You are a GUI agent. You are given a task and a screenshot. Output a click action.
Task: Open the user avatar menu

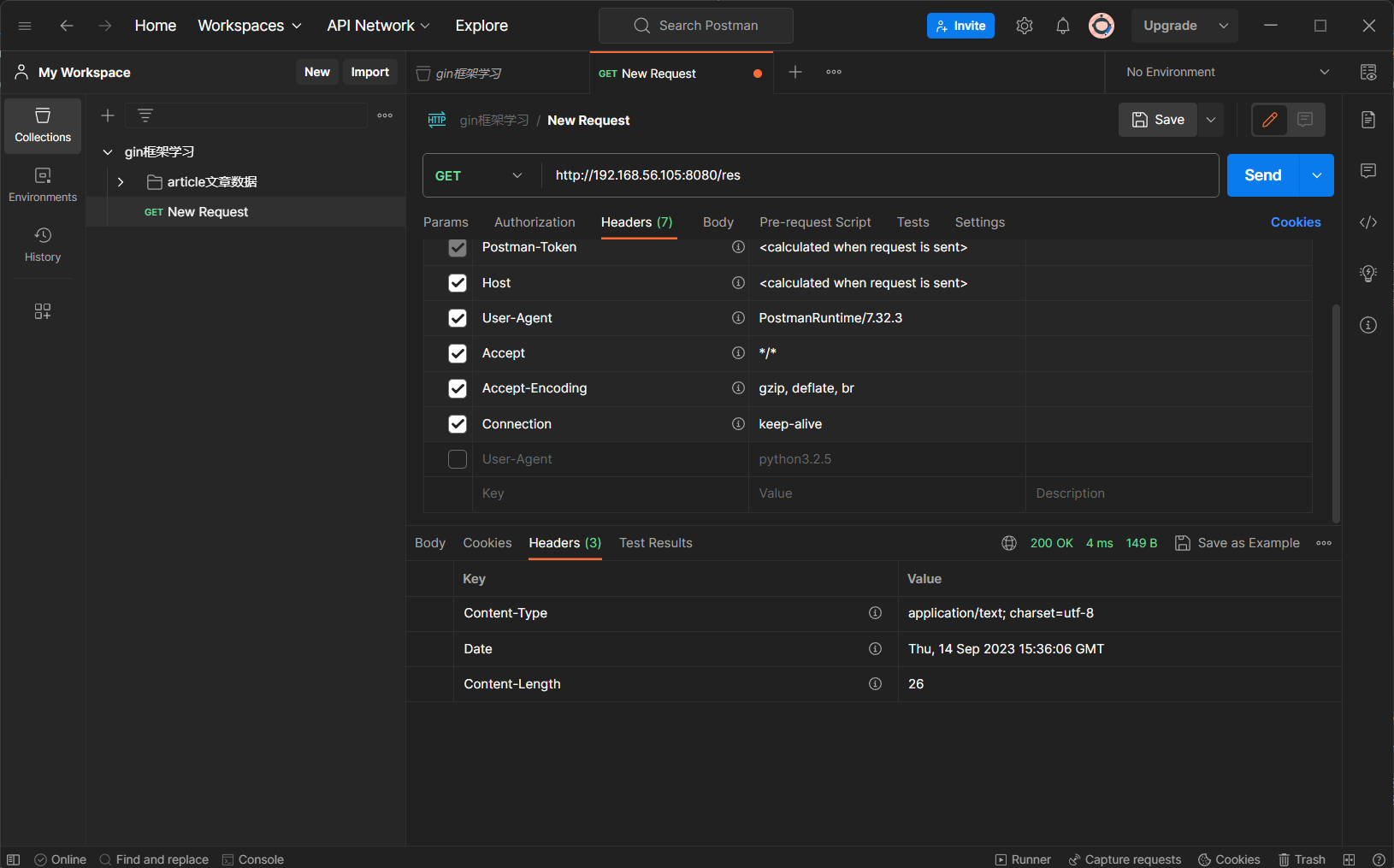pos(1102,26)
